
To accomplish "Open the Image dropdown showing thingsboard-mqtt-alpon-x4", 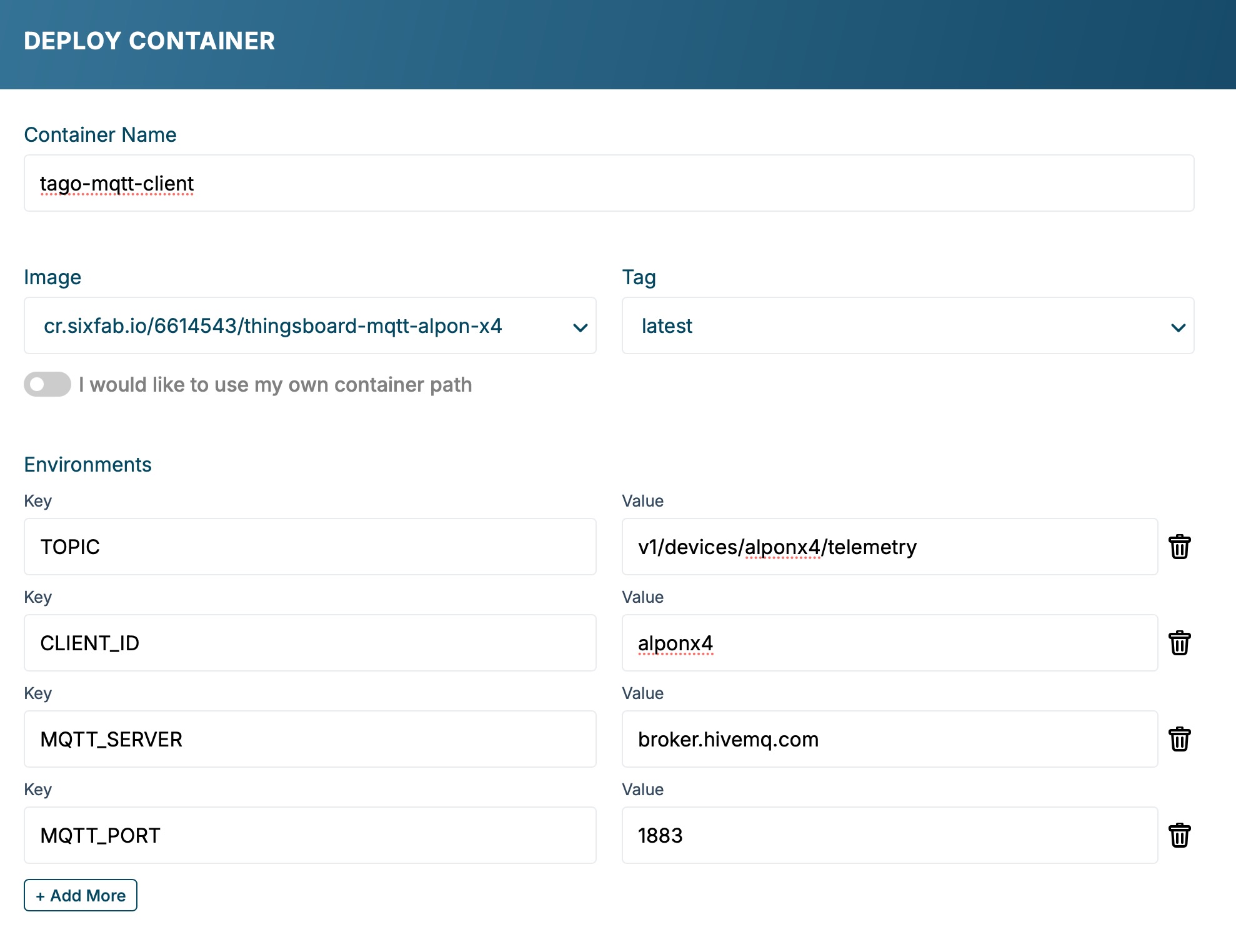I will (311, 325).
